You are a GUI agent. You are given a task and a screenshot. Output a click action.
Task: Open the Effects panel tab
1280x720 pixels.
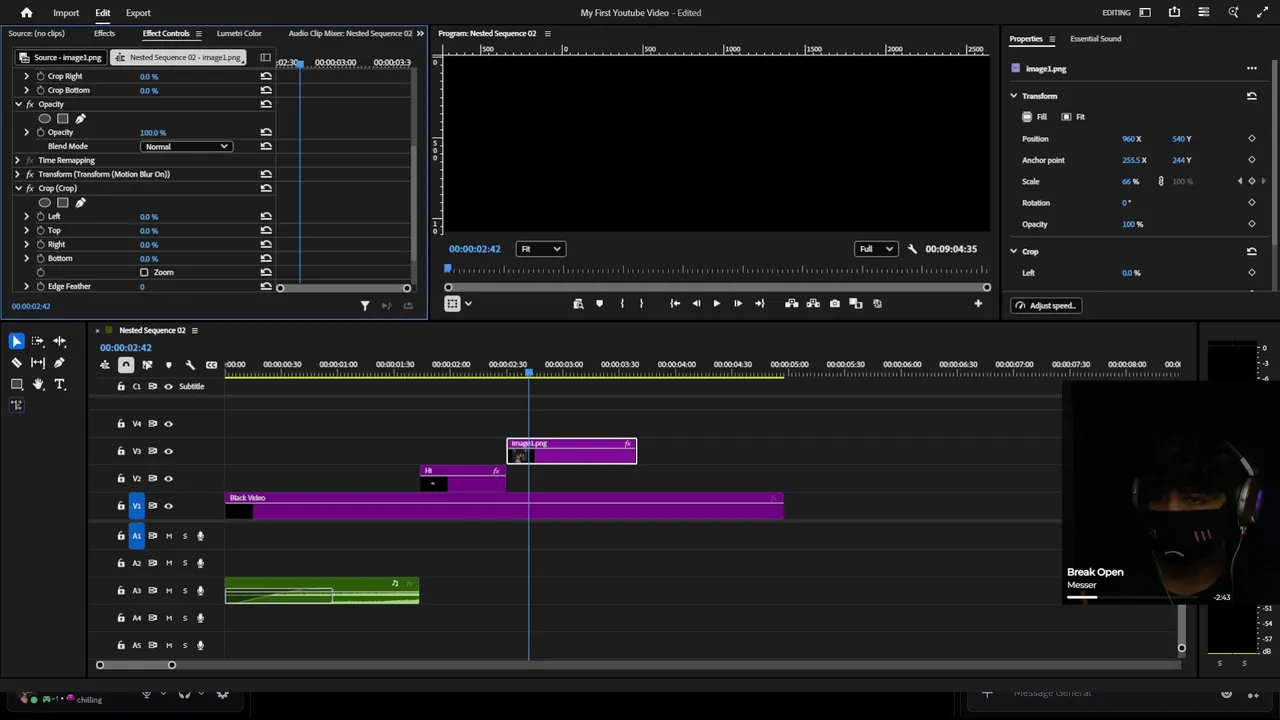pyautogui.click(x=104, y=33)
